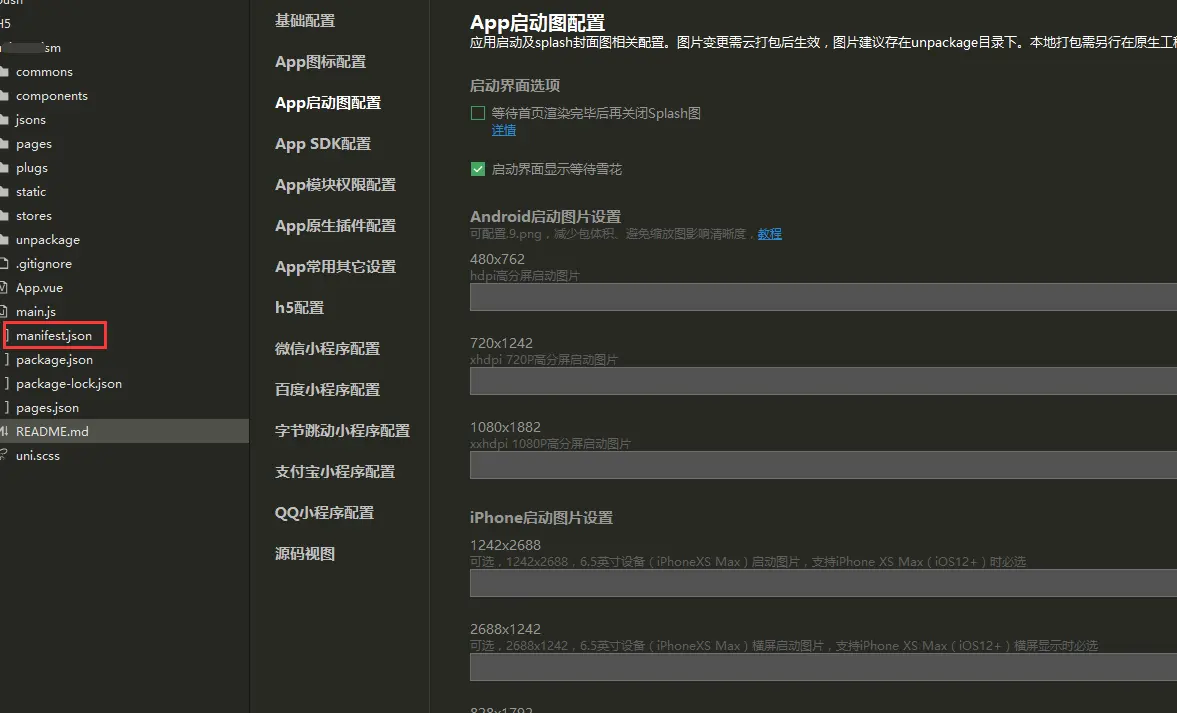Select App启动图配置 in the sidebar

pos(328,103)
